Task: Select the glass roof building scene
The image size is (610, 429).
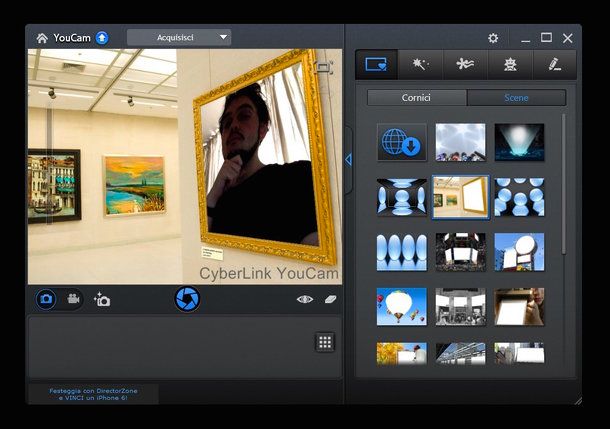Action: pos(461,354)
